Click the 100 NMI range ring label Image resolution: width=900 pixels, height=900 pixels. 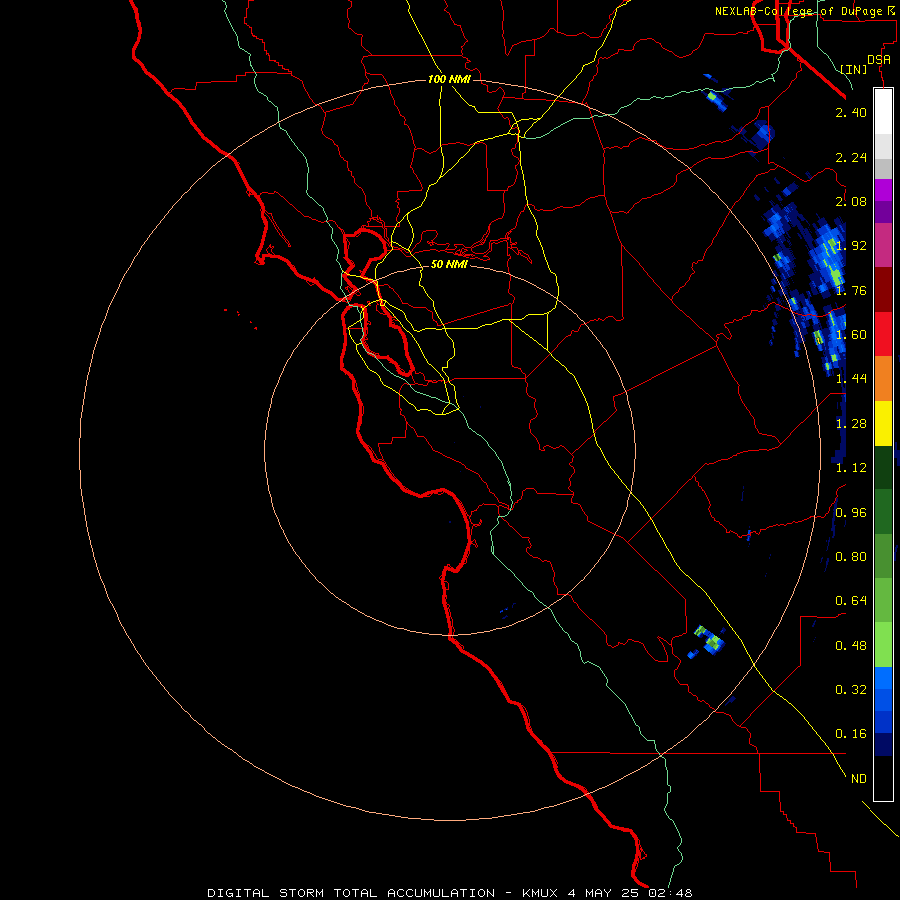[449, 79]
